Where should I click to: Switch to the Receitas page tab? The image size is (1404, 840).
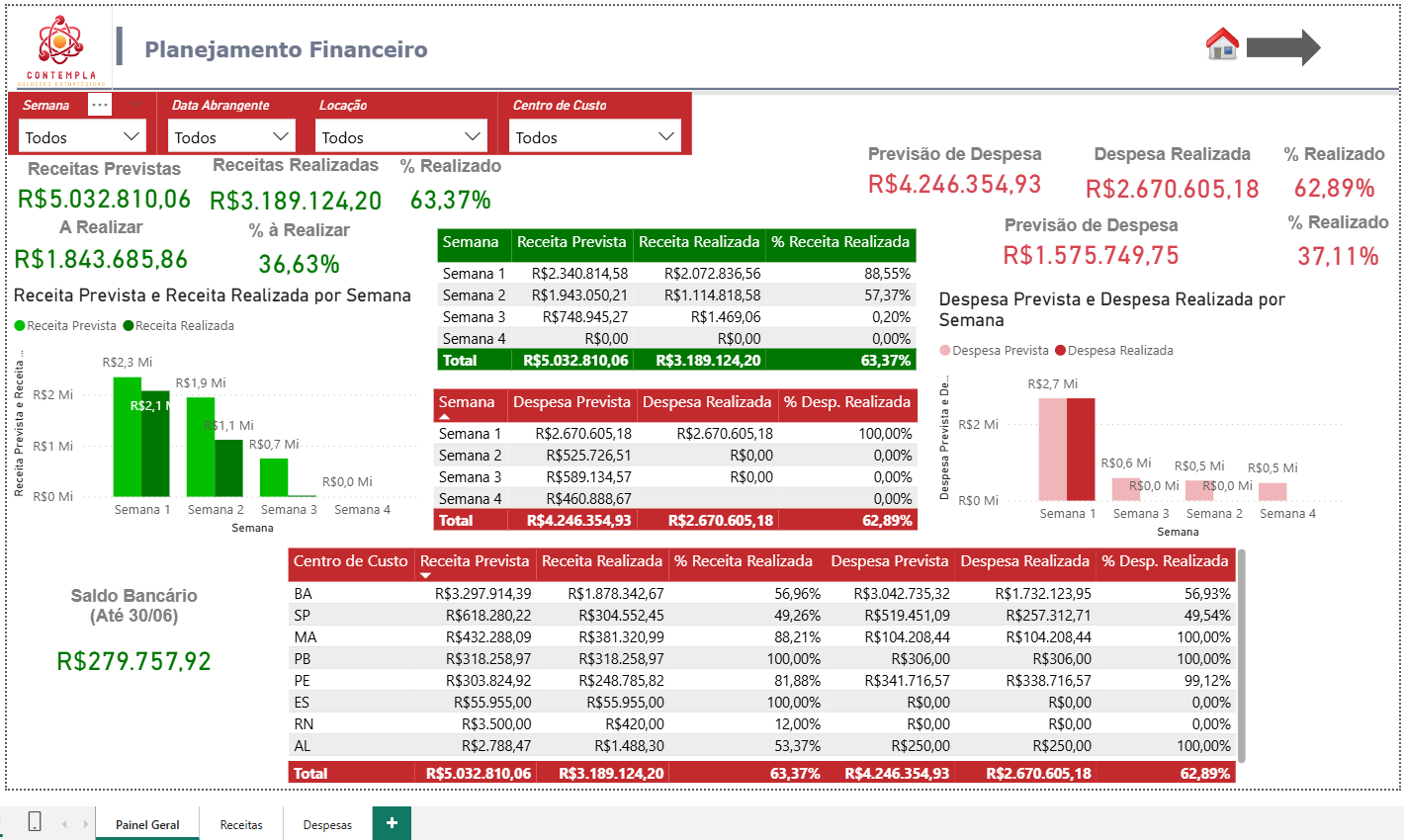241,824
